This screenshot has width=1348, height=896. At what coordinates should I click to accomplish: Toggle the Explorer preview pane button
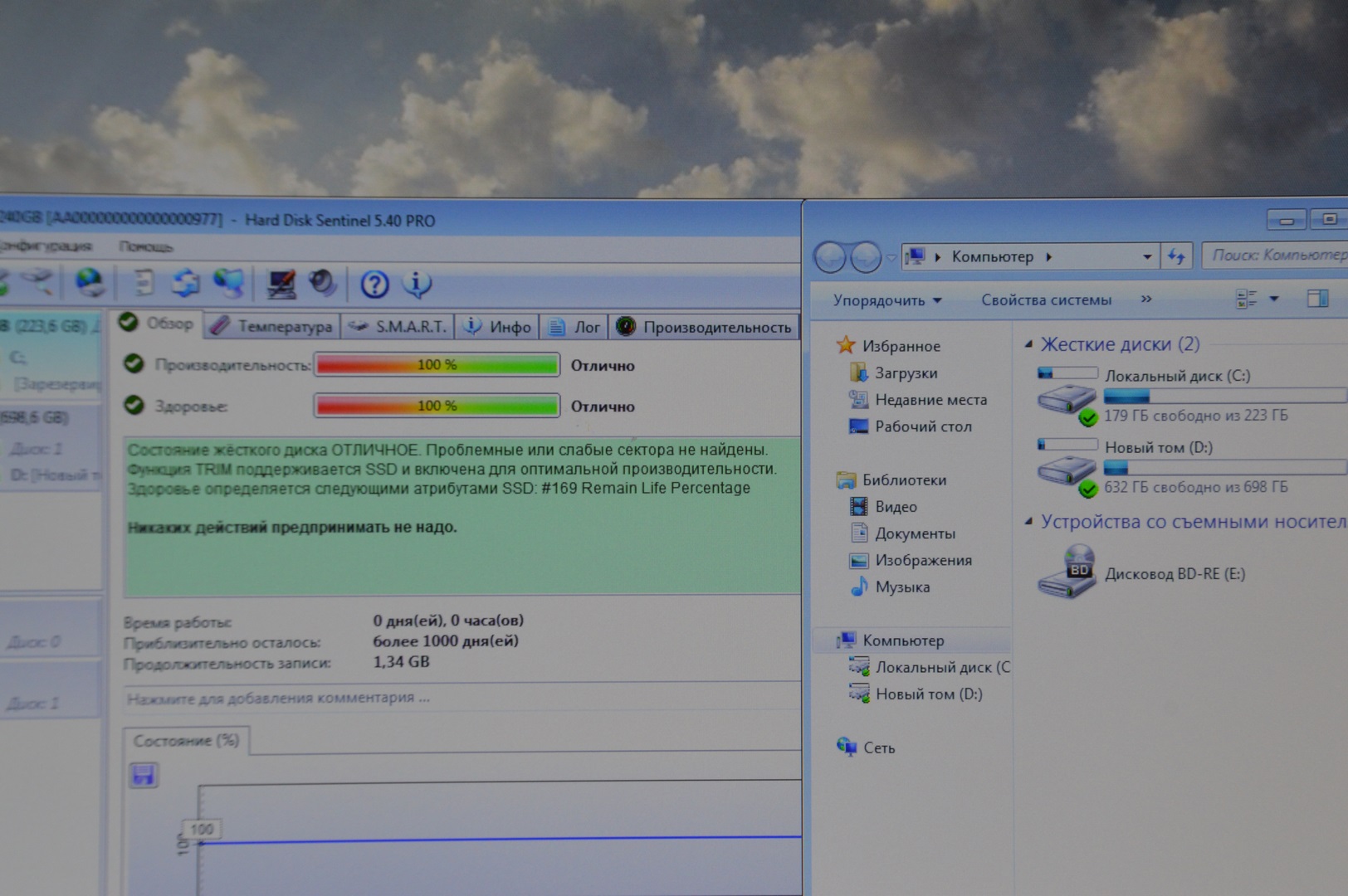1317,299
